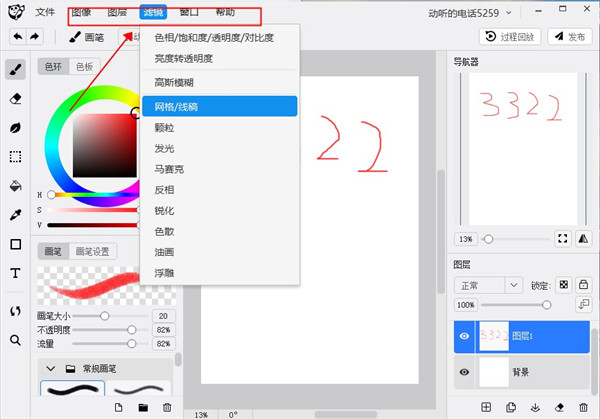600x419 pixels.
Task: Click the flip mirror icon in navigator
Action: coord(583,239)
